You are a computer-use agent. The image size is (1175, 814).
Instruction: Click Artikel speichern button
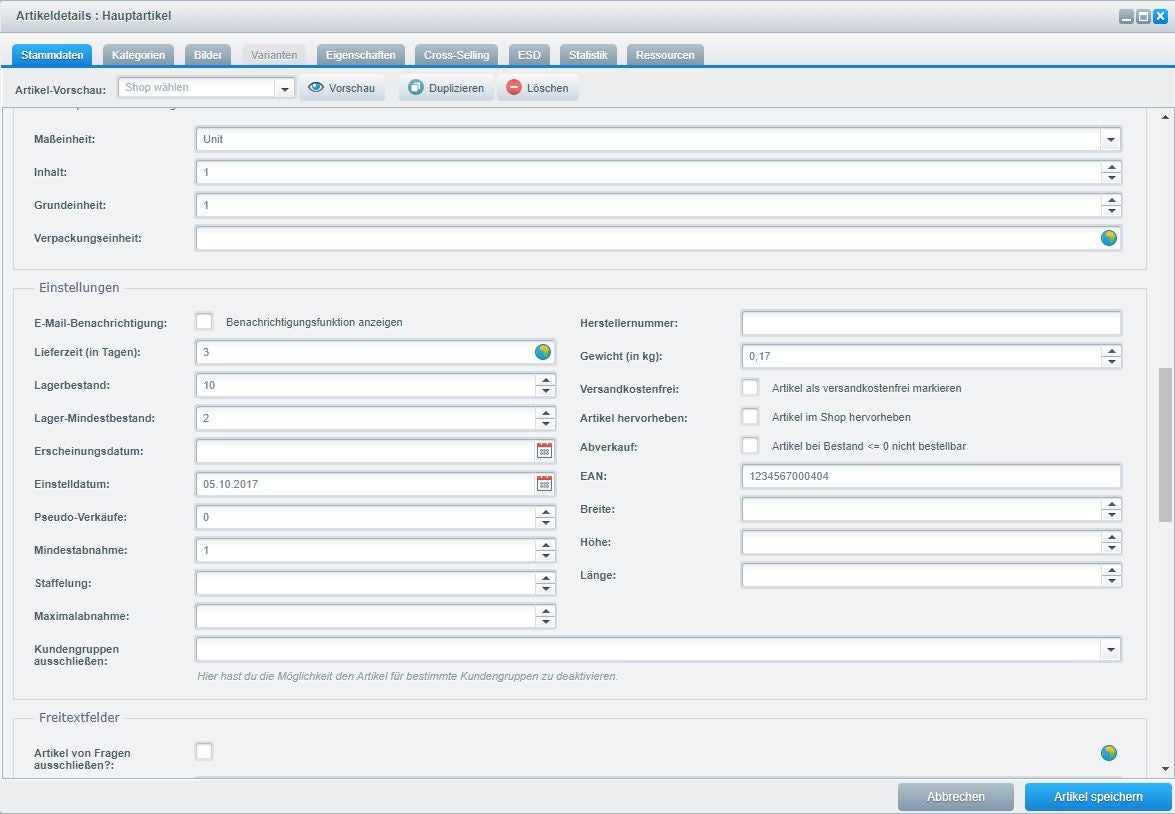tap(1098, 797)
